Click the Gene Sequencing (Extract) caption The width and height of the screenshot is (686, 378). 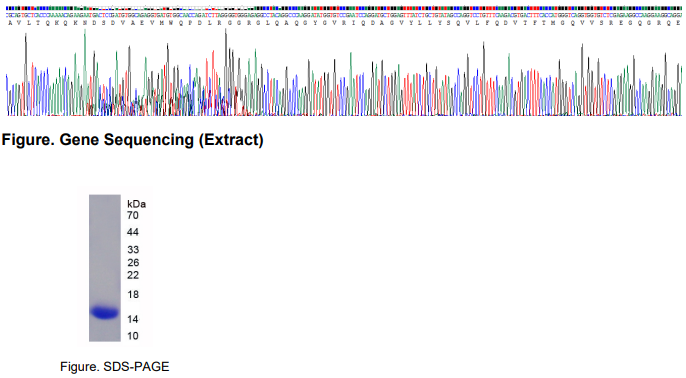(x=133, y=140)
